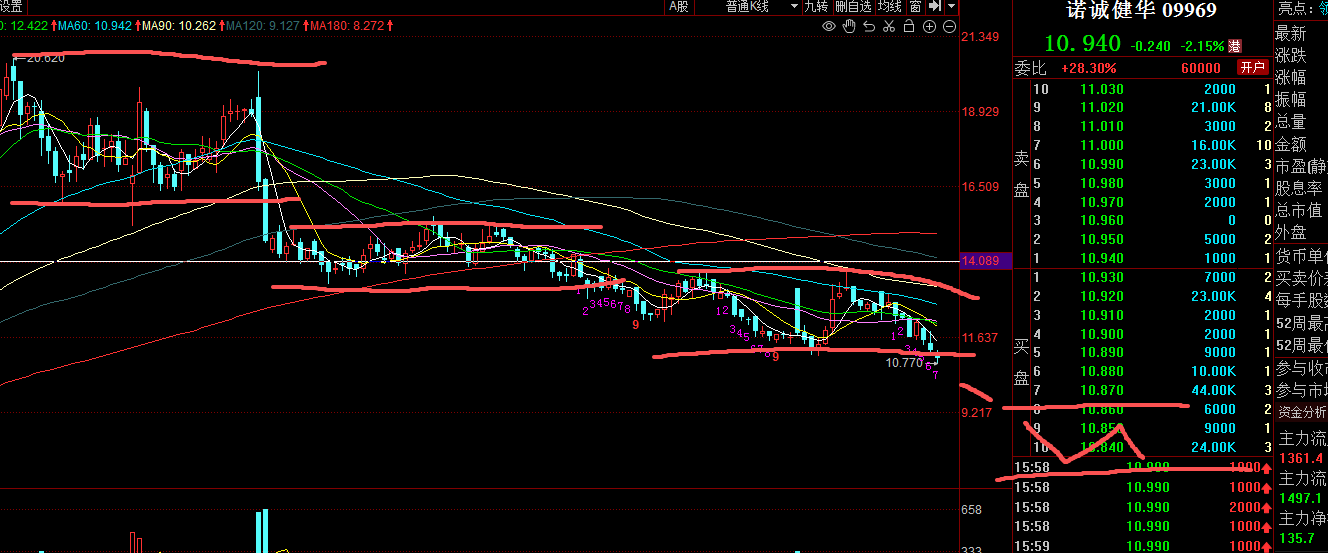This screenshot has height=553, width=1328.
Task: Open the 设置 settings label
Action: click(x=10, y=6)
